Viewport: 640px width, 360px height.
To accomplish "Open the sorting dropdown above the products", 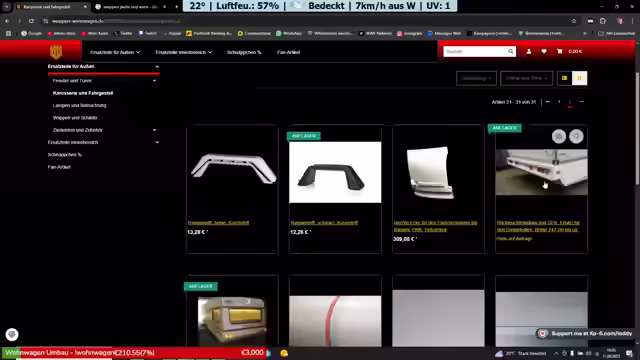I will (476, 78).
